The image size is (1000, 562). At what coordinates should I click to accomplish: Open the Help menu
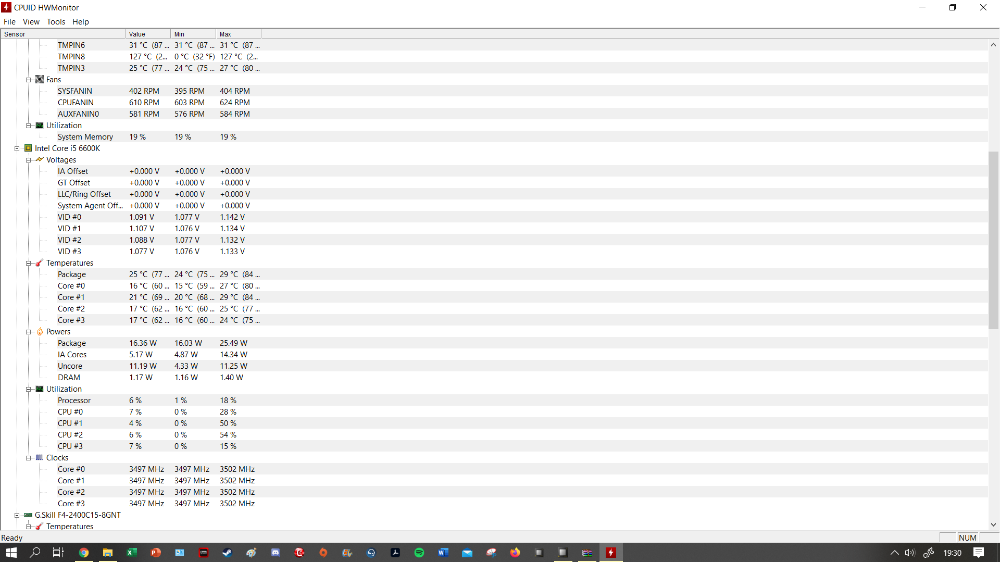click(x=80, y=22)
